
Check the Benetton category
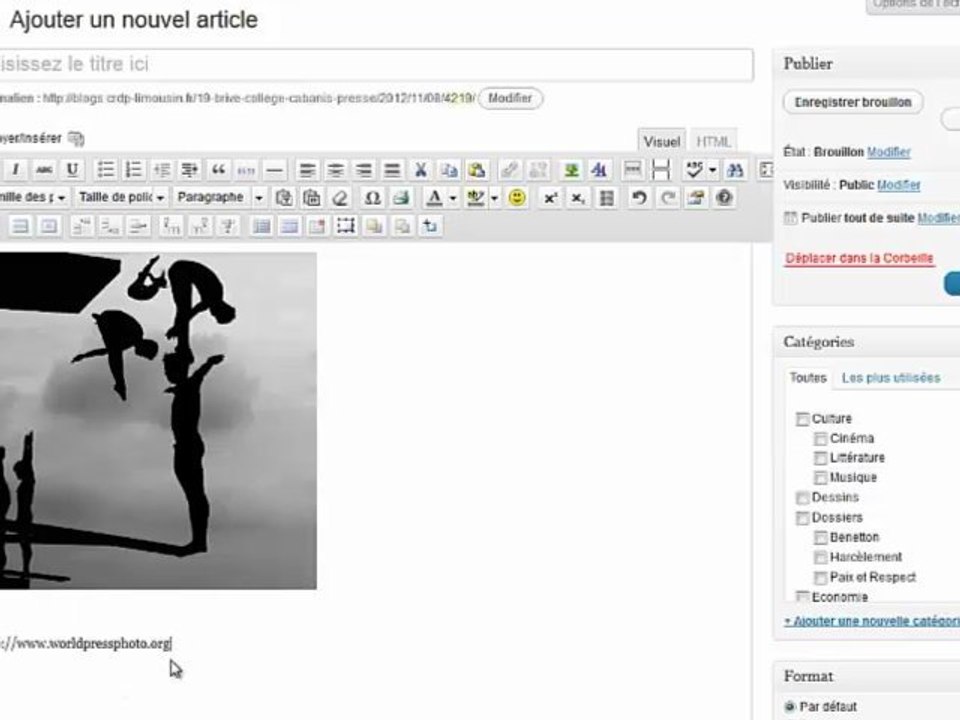(x=820, y=538)
